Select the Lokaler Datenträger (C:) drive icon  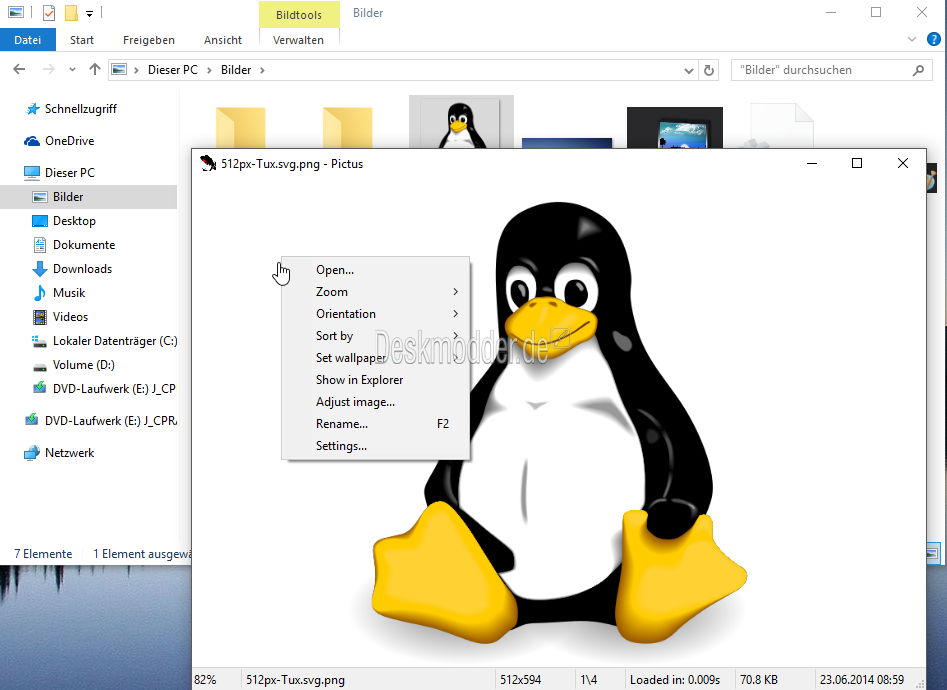tap(40, 341)
